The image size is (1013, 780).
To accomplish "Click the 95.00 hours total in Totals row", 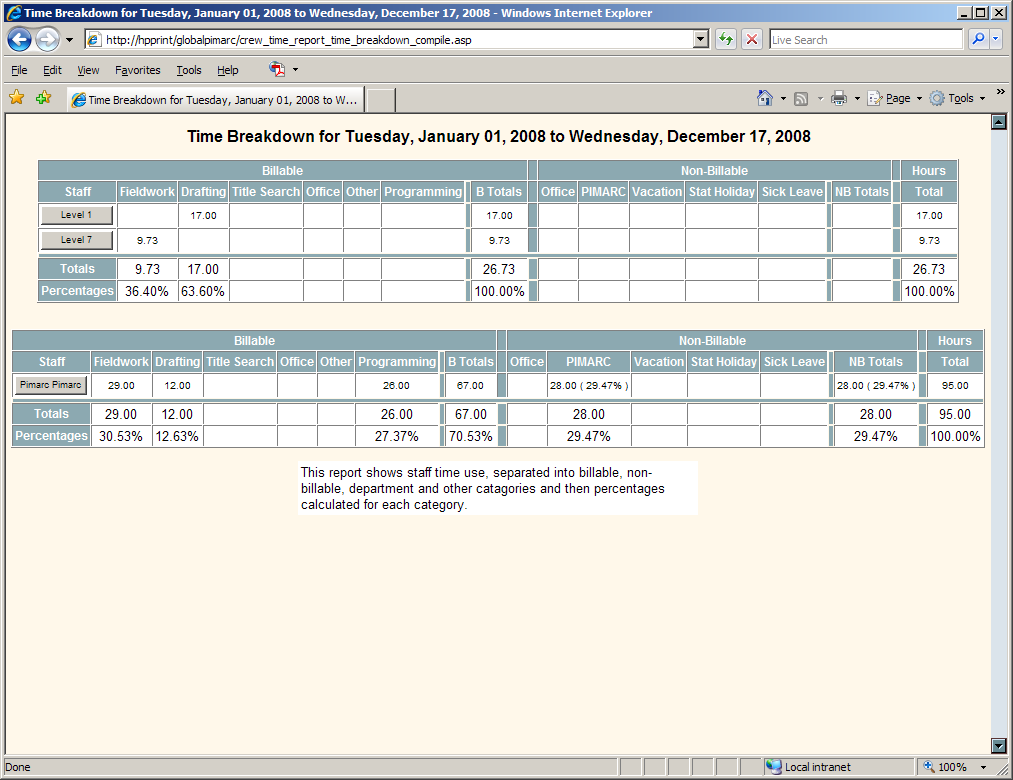I will click(955, 414).
